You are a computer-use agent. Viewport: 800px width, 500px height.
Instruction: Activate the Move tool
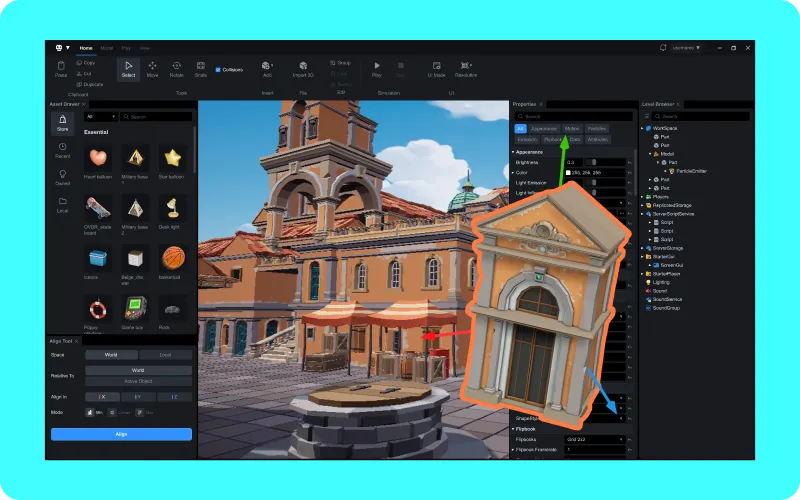153,69
